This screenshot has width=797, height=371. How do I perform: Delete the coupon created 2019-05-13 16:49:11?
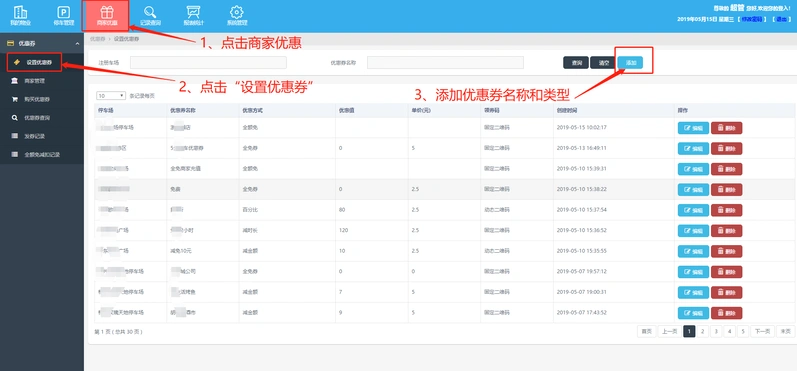(x=726, y=148)
